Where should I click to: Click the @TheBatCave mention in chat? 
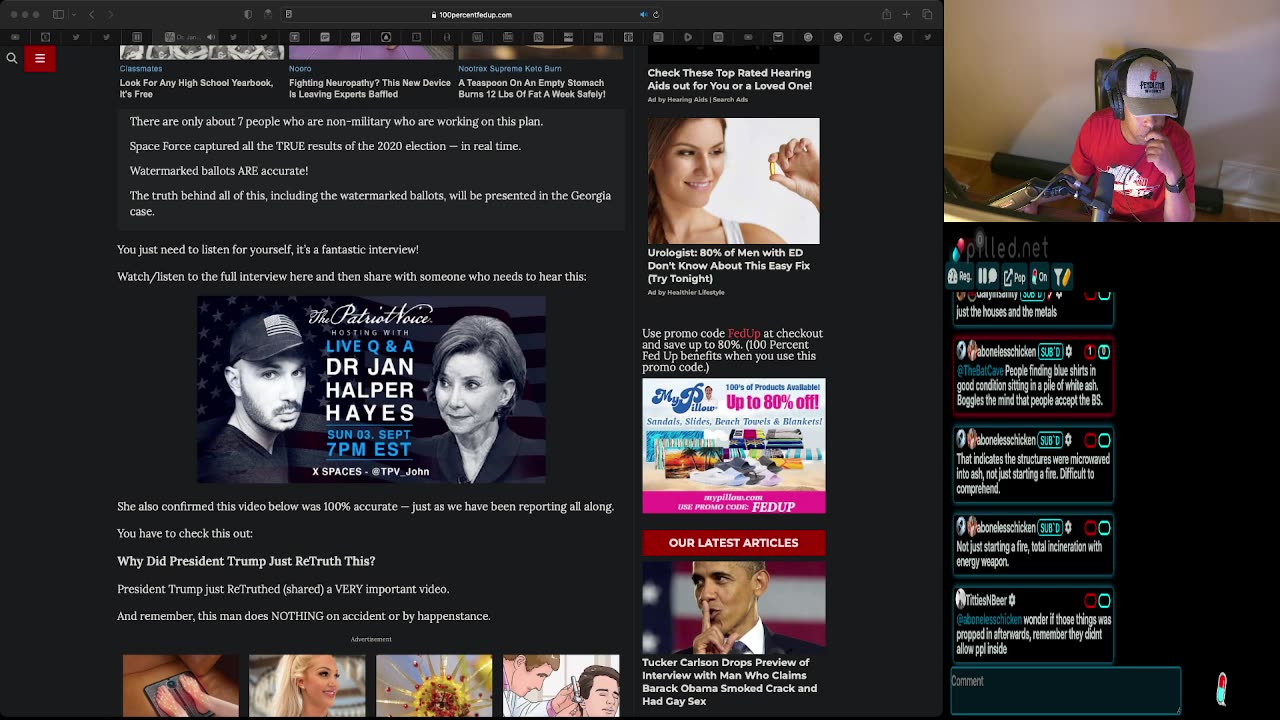980,371
